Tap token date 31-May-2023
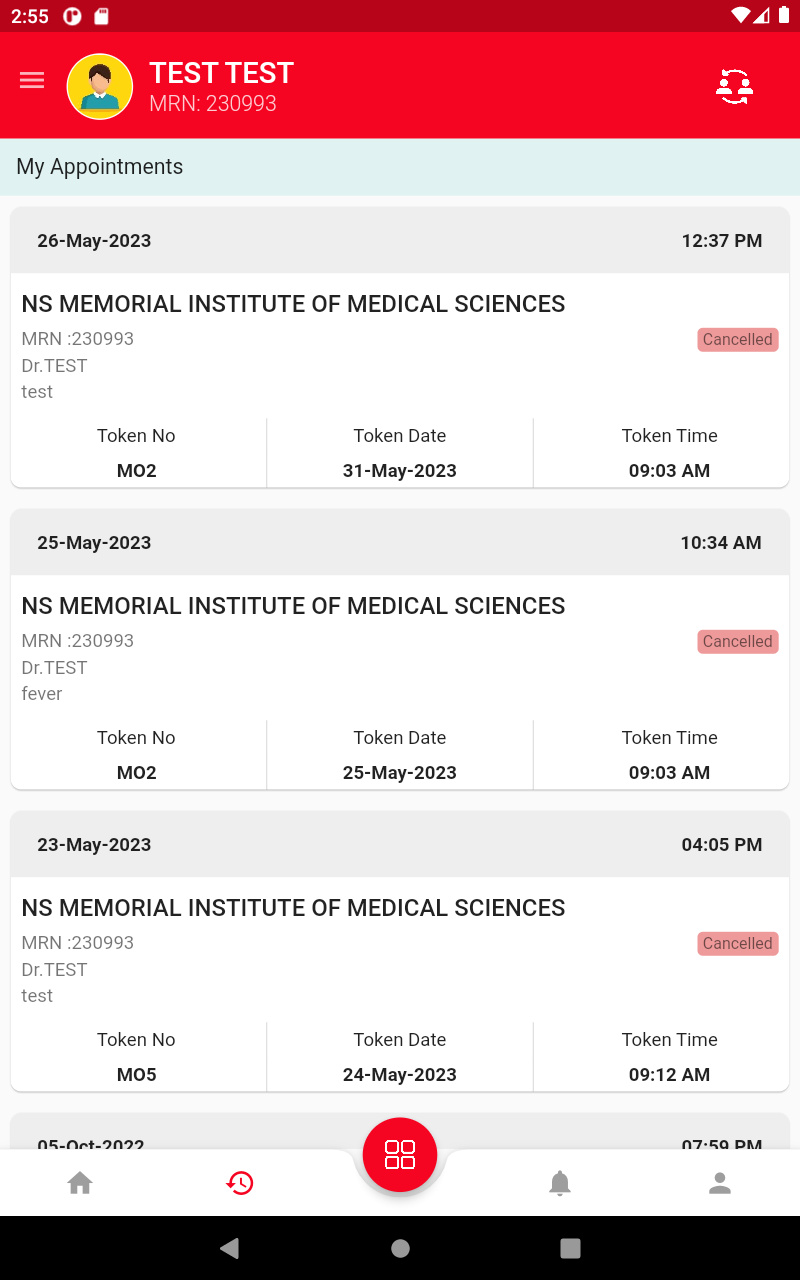 (x=400, y=471)
